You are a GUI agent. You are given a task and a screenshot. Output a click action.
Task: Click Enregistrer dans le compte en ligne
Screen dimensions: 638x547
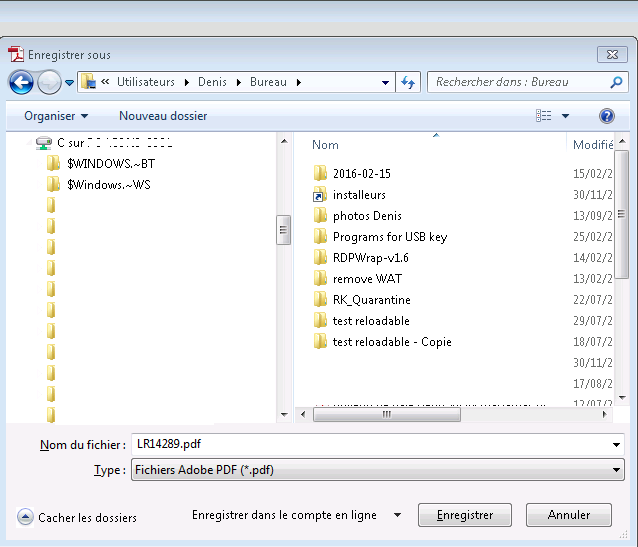click(x=284, y=515)
